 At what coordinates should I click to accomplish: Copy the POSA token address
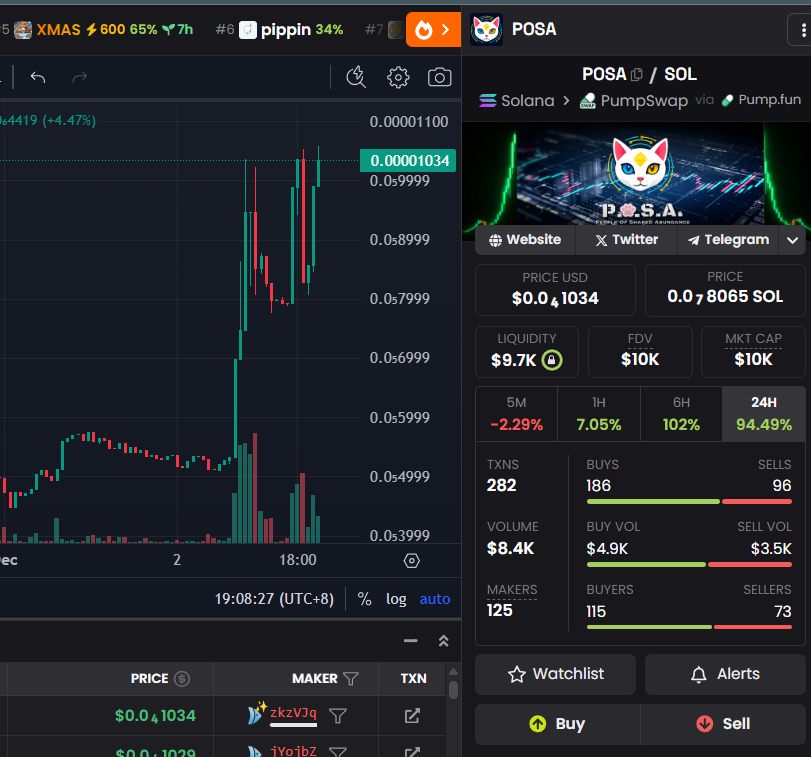click(637, 75)
